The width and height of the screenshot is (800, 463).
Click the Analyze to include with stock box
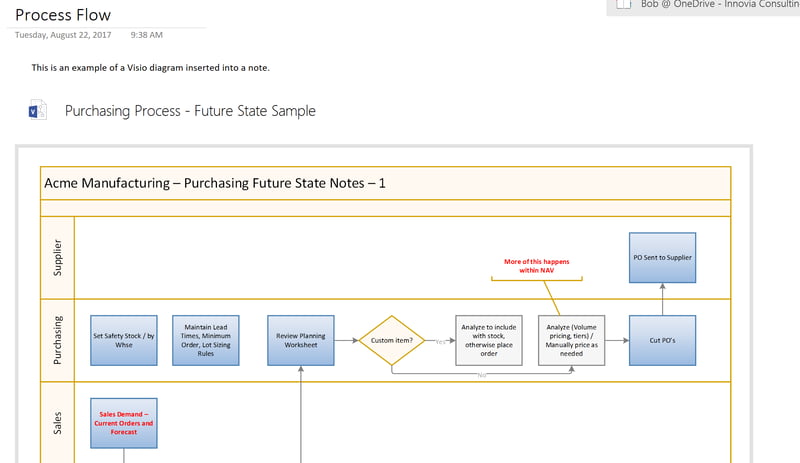[x=488, y=340]
